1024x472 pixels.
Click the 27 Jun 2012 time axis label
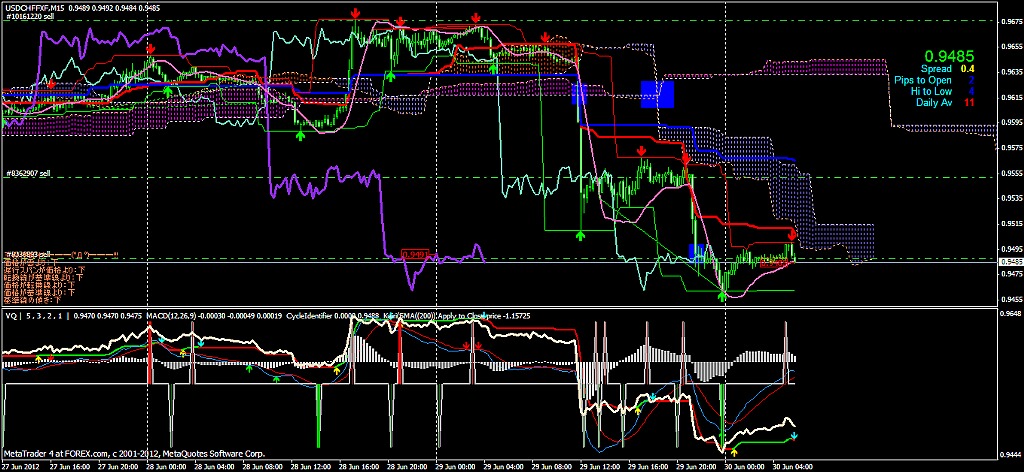[21, 466]
